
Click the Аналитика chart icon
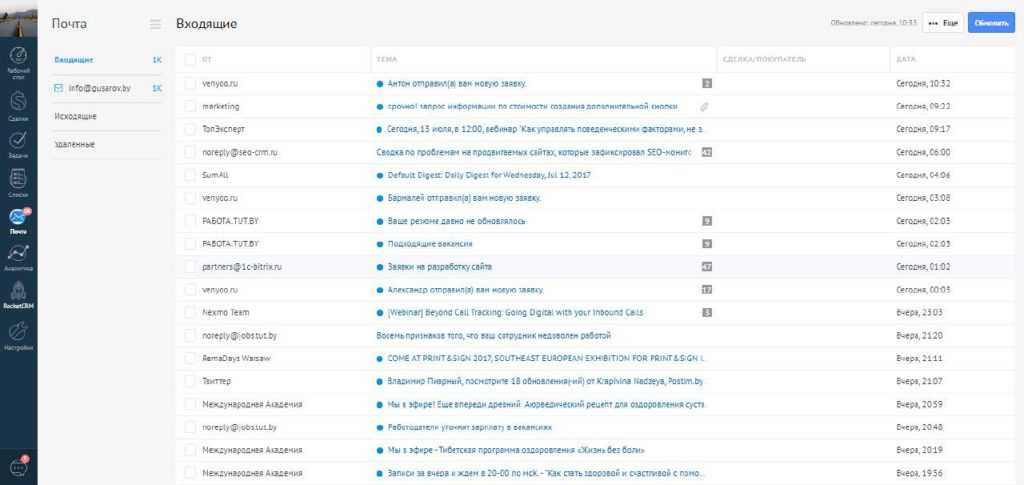pos(18,257)
